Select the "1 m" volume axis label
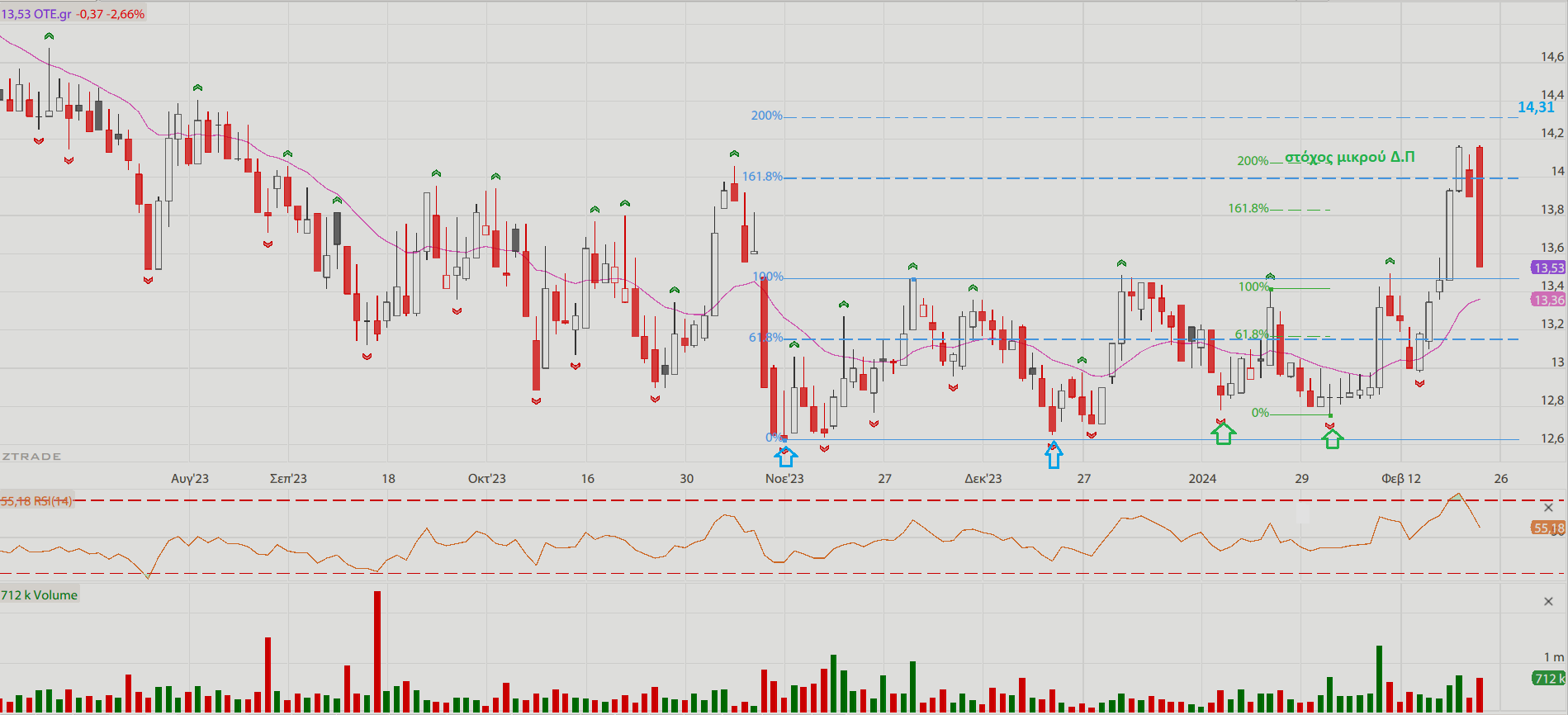Screen dimensions: 1568x715 coord(1554,657)
